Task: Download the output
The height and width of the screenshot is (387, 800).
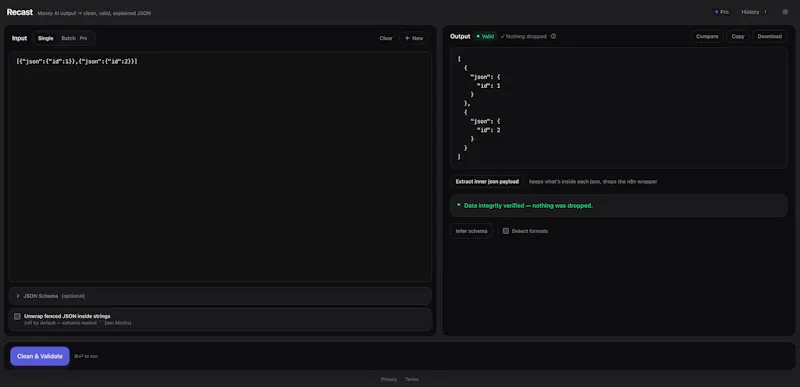Action: (x=769, y=36)
